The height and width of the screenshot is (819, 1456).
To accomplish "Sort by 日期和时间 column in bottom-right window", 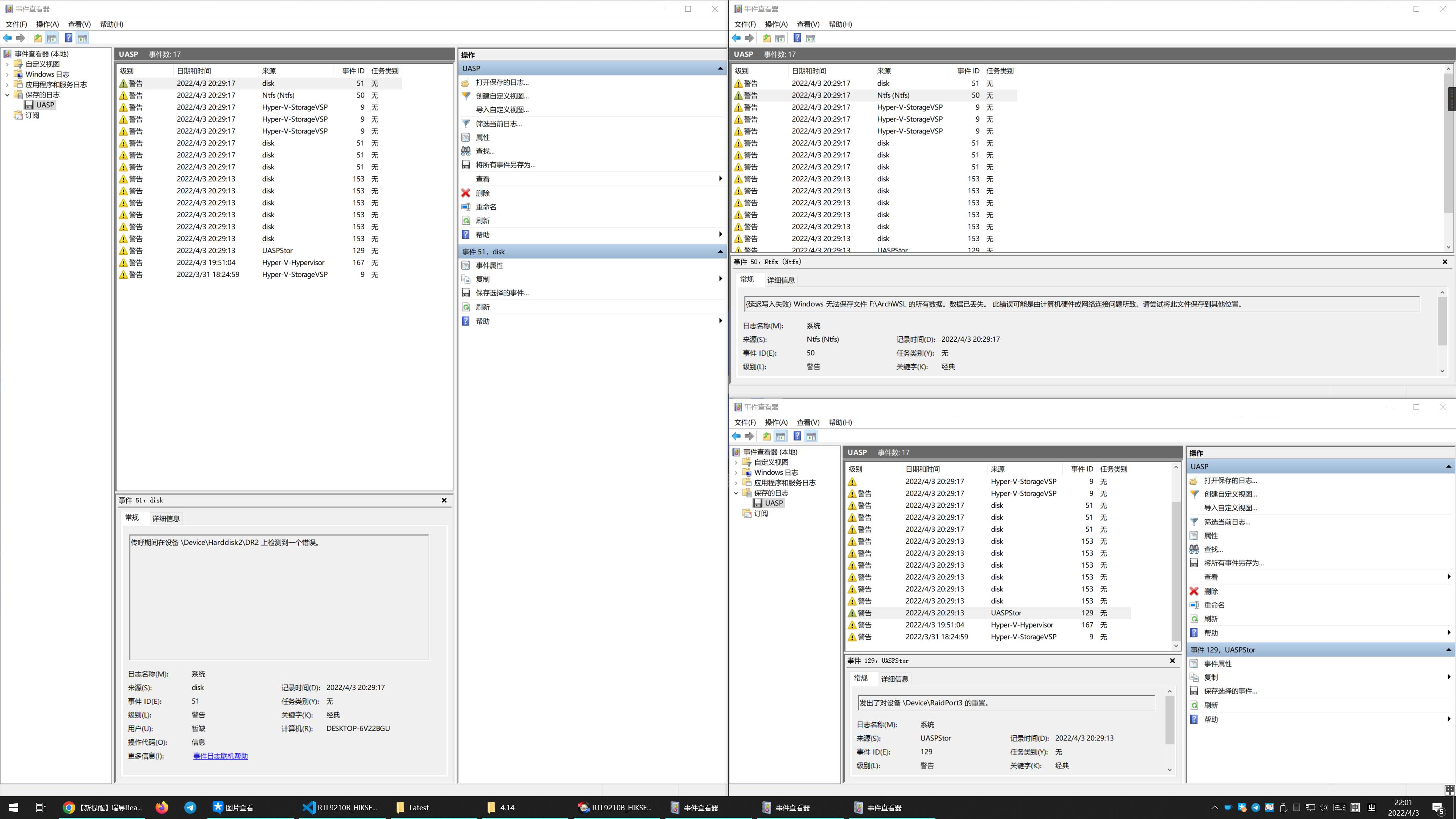I will tap(944, 469).
